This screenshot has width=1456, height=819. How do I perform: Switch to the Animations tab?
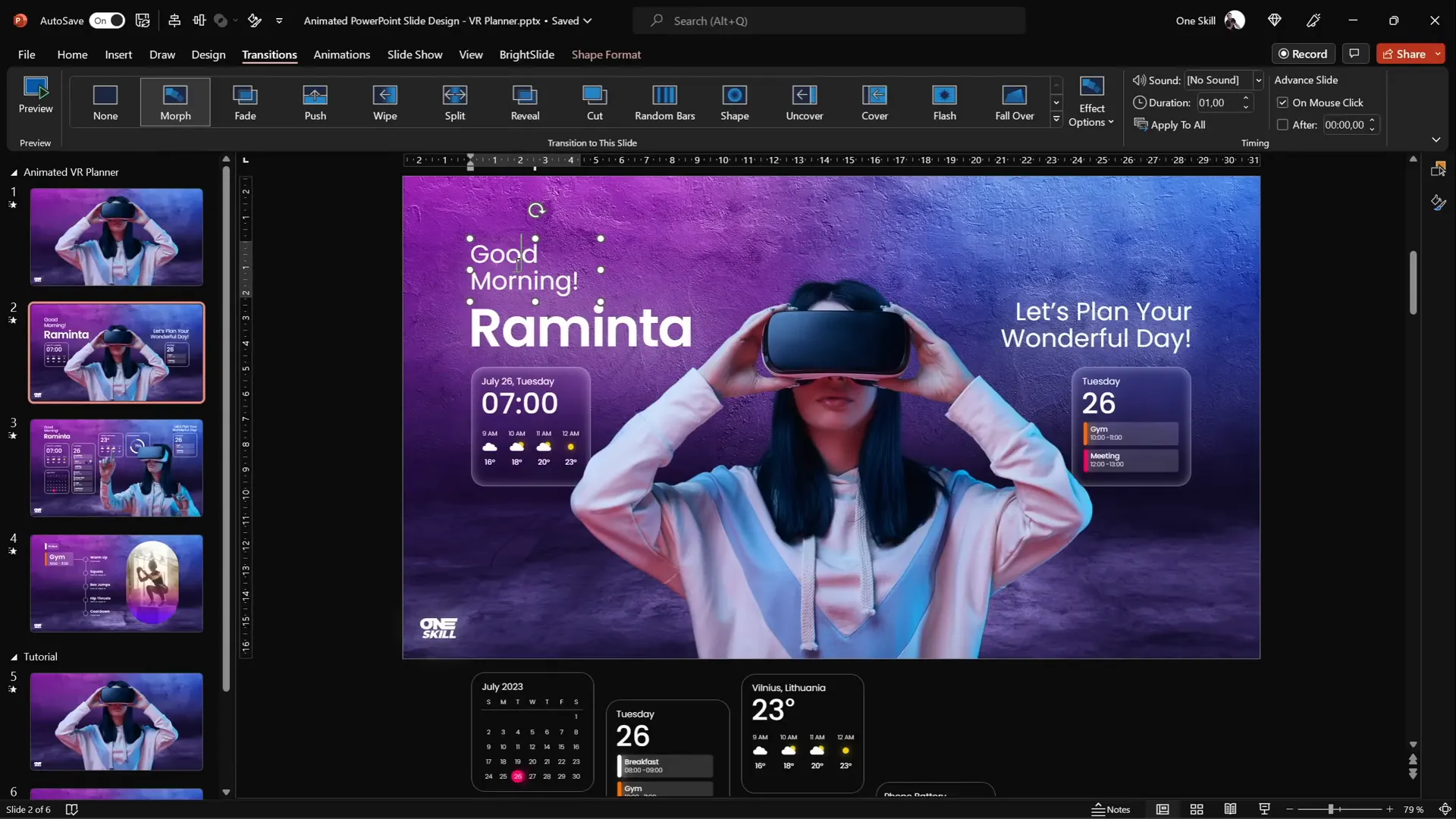pyautogui.click(x=342, y=55)
